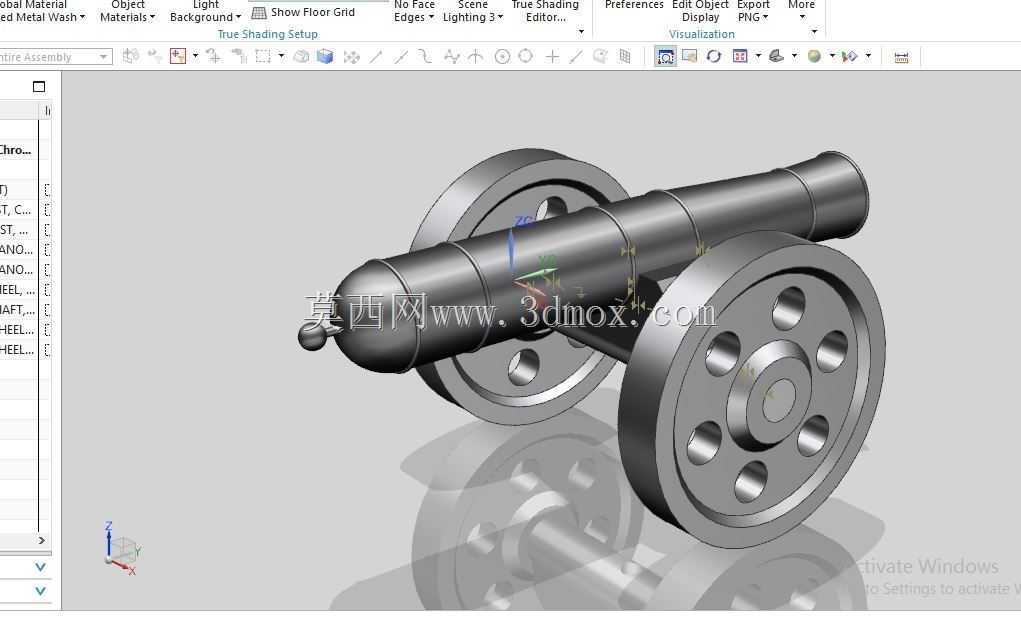This screenshot has width=1021, height=626.
Task: Enable the point on curve snap icon
Action: pos(576,57)
